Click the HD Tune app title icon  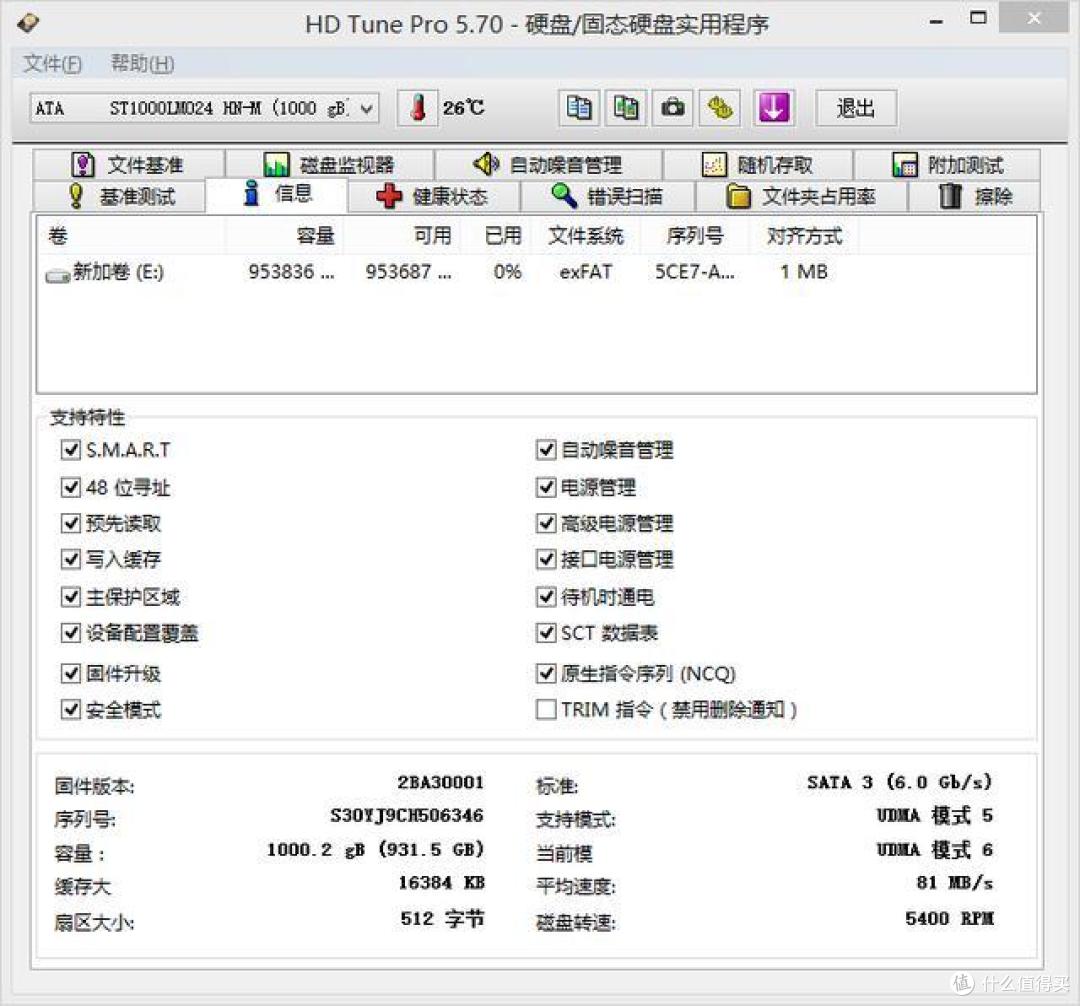[x=28, y=23]
